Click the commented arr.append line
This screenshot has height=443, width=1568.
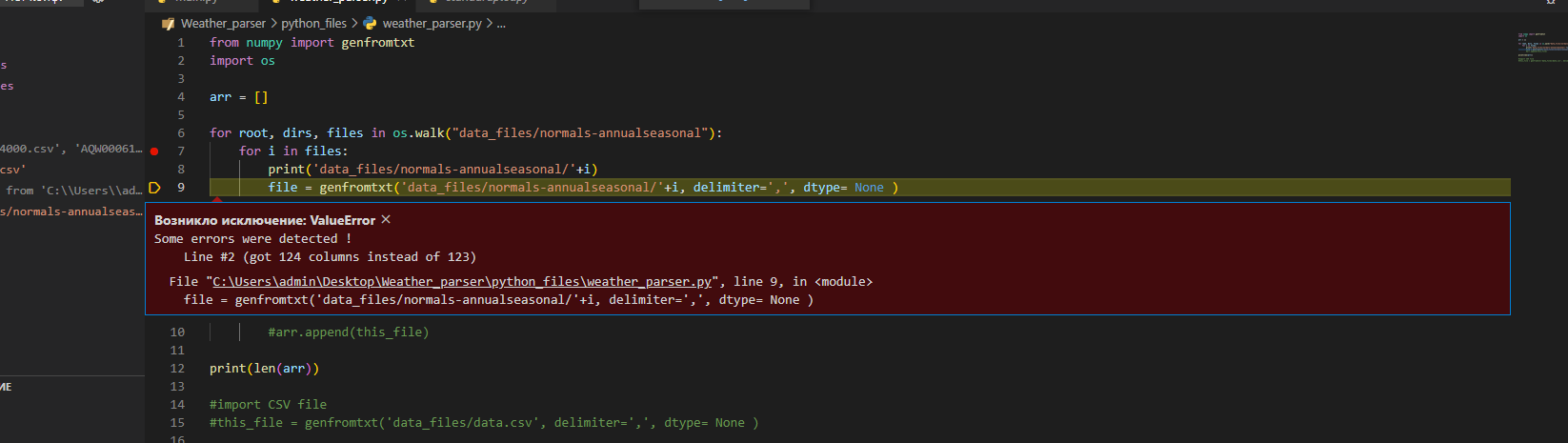tap(348, 332)
